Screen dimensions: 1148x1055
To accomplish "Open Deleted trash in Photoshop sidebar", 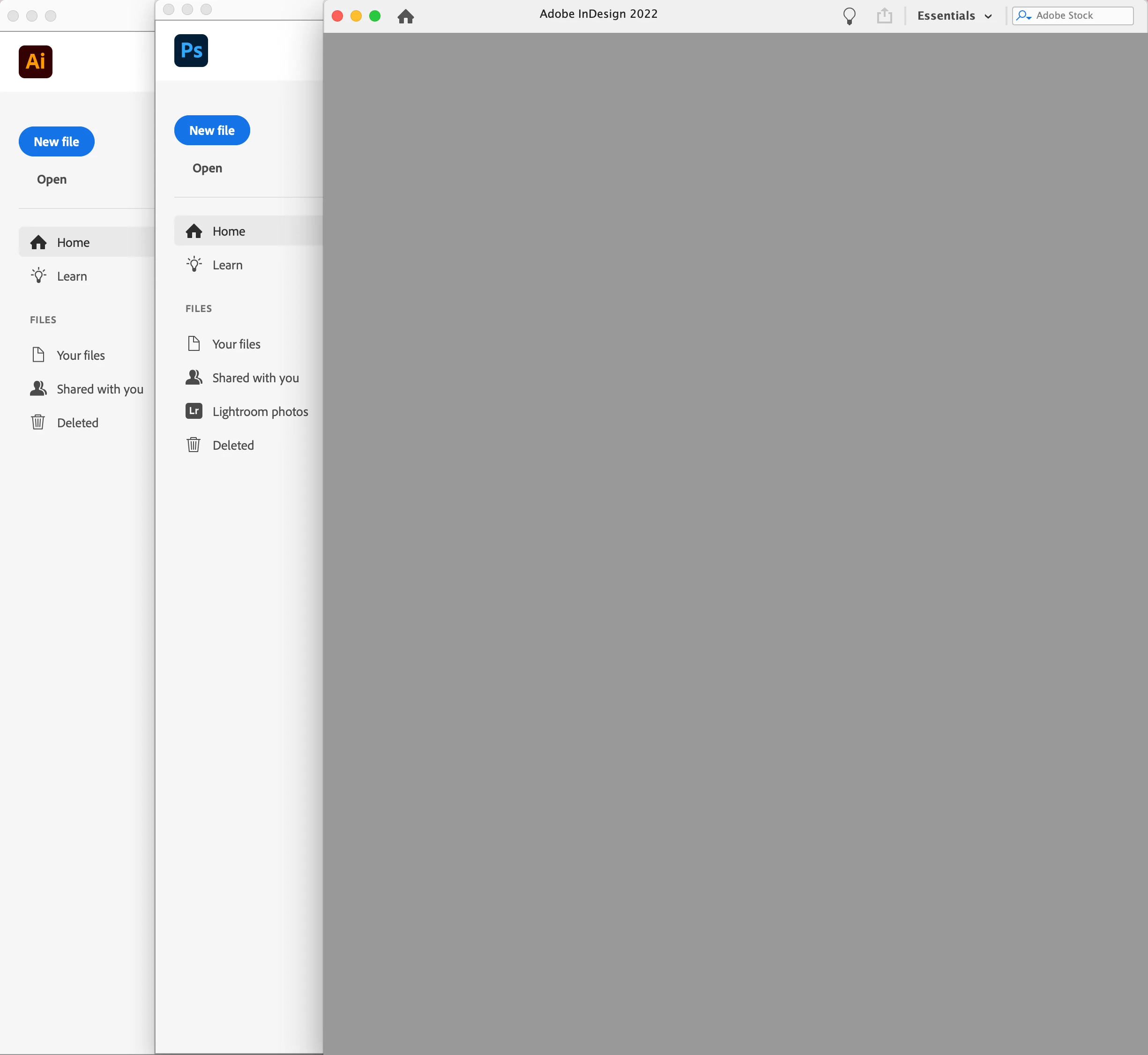I will pos(233,446).
